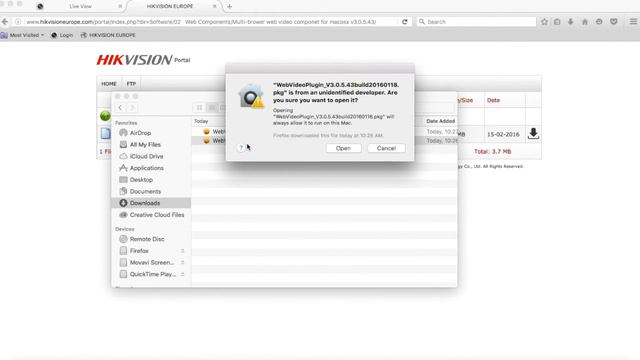Click the site info icon in address bar
640x360 pixels.
(x=18, y=22)
